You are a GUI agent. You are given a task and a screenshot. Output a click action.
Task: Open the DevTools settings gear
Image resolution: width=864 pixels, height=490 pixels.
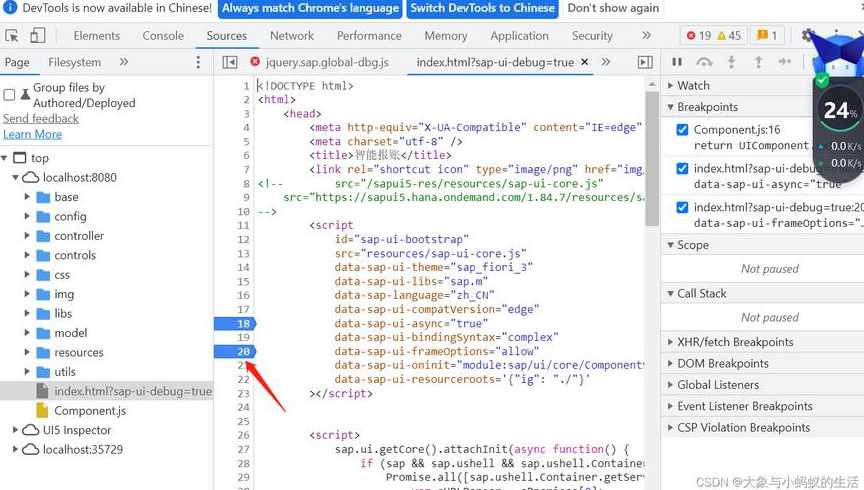(x=808, y=35)
